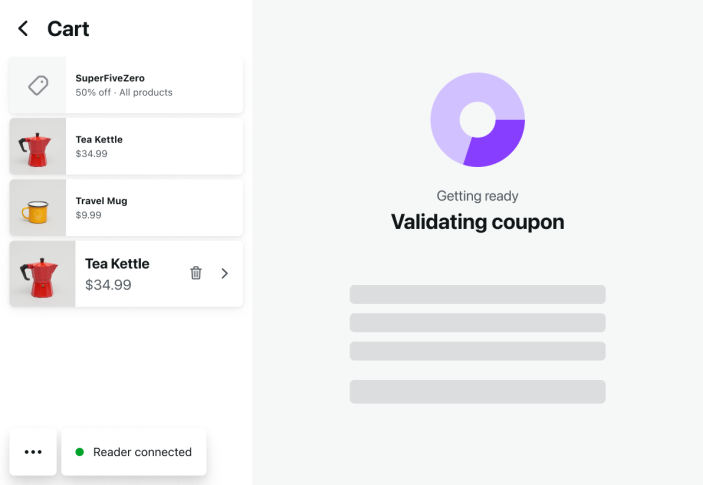
Task: Select the SuperFiveZero coupon name
Action: tap(110, 78)
